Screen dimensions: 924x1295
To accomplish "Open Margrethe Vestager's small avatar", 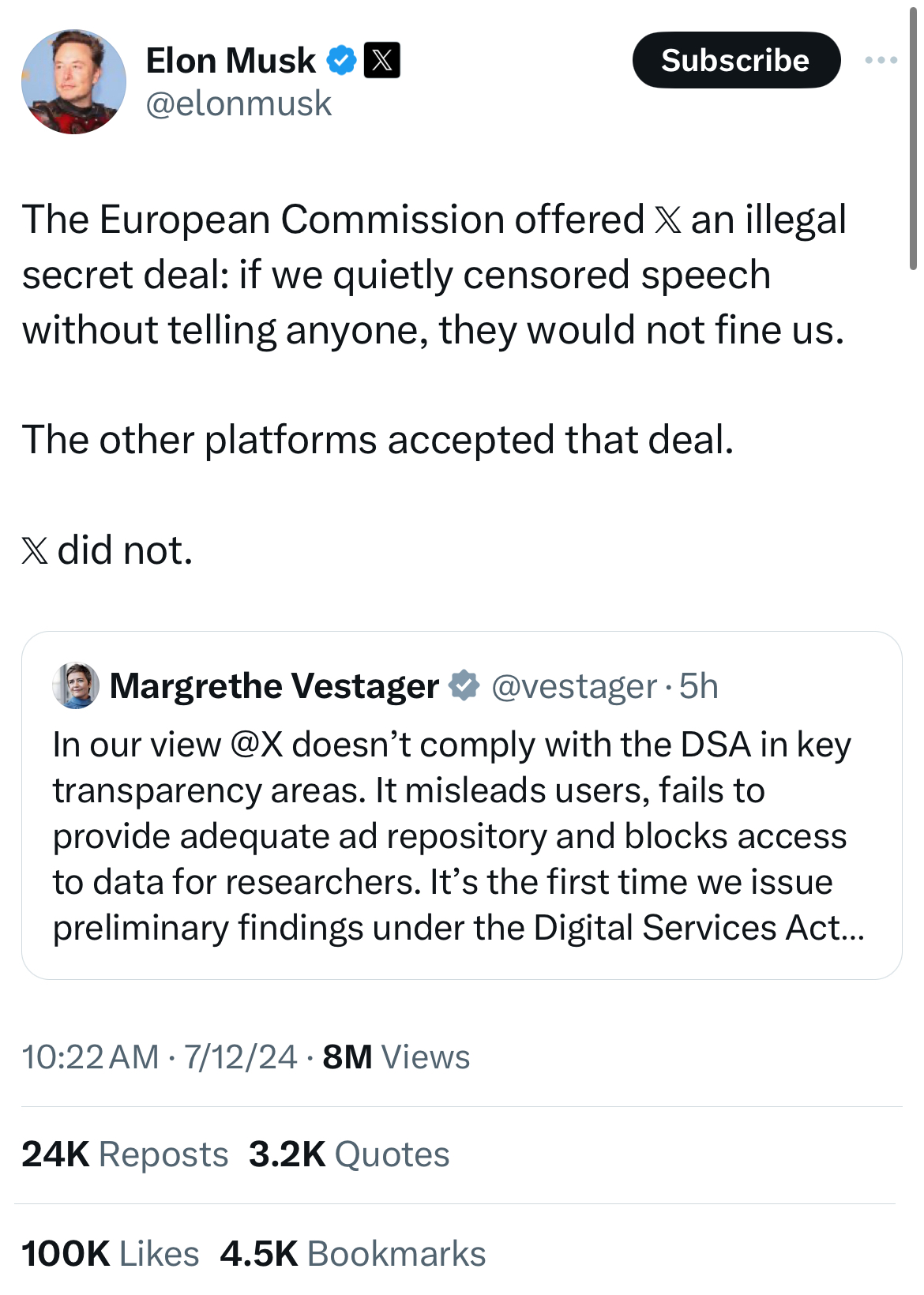I will [x=76, y=685].
